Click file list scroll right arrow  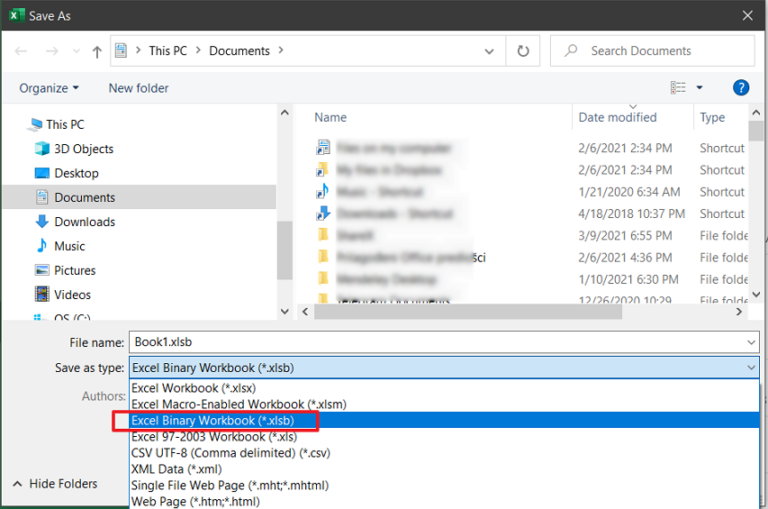pos(739,312)
